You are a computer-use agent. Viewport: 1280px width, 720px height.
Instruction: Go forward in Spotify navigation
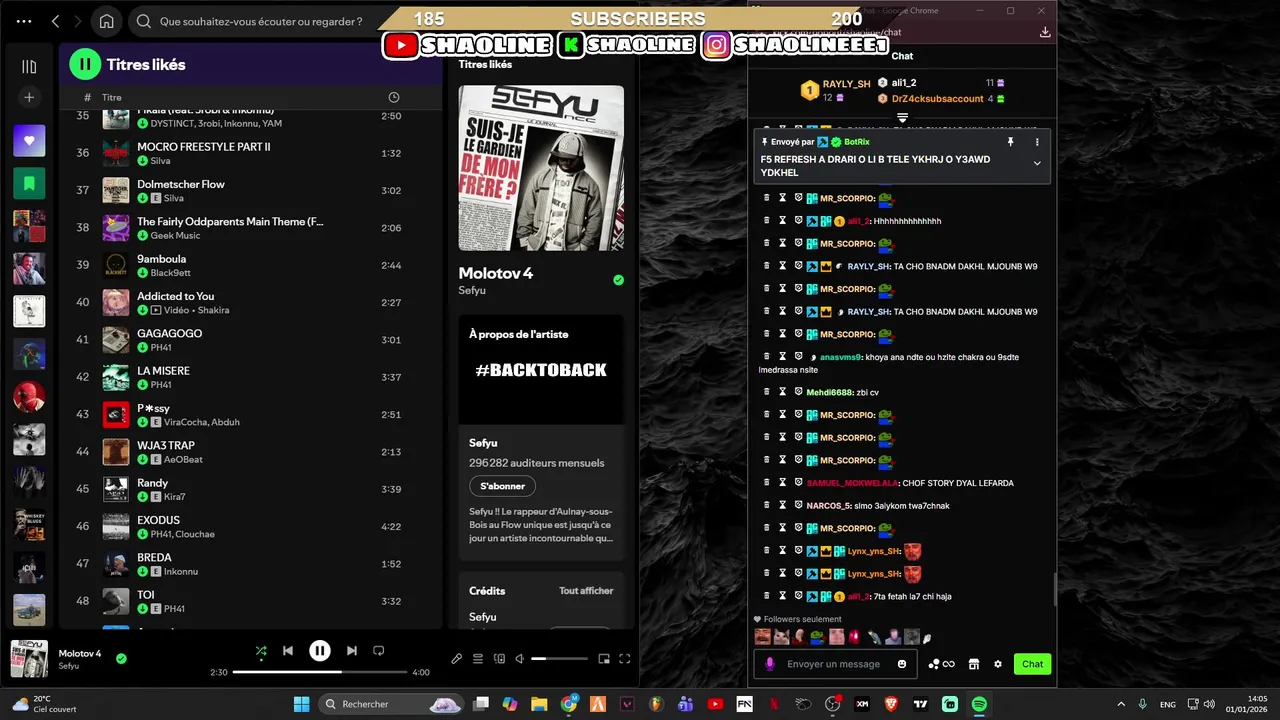(x=79, y=21)
